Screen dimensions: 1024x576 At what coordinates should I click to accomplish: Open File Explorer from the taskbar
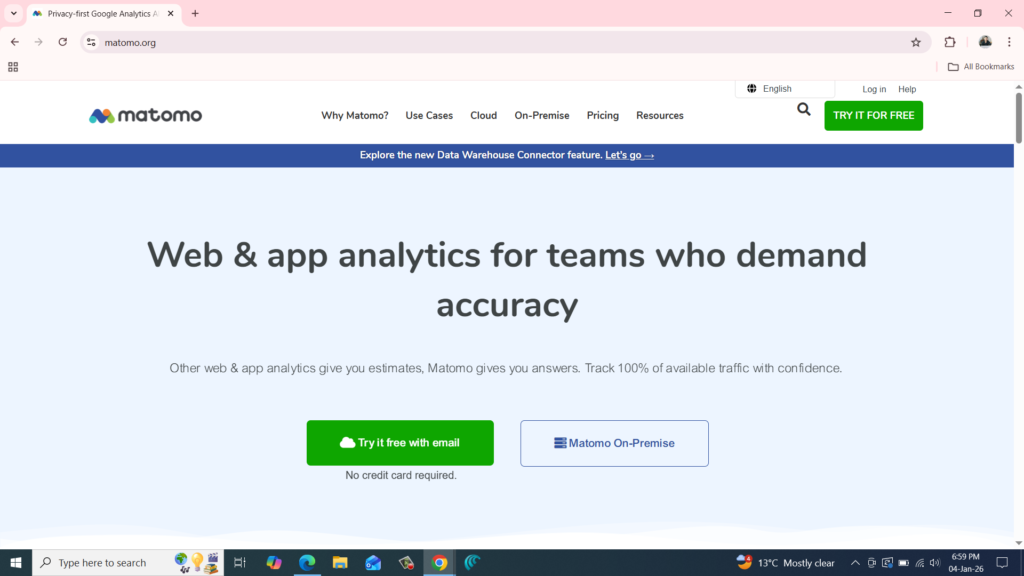(x=340, y=562)
